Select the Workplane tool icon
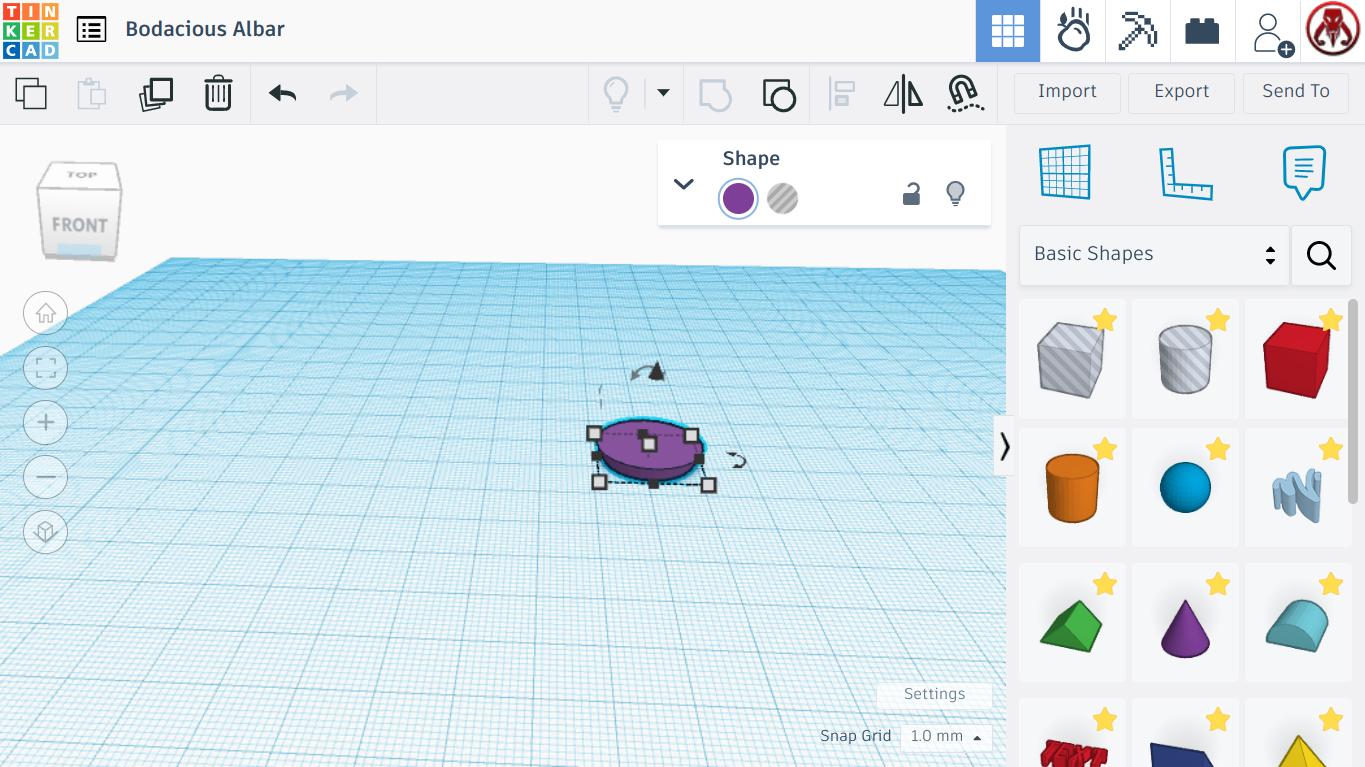This screenshot has height=767, width=1365. coord(1065,172)
